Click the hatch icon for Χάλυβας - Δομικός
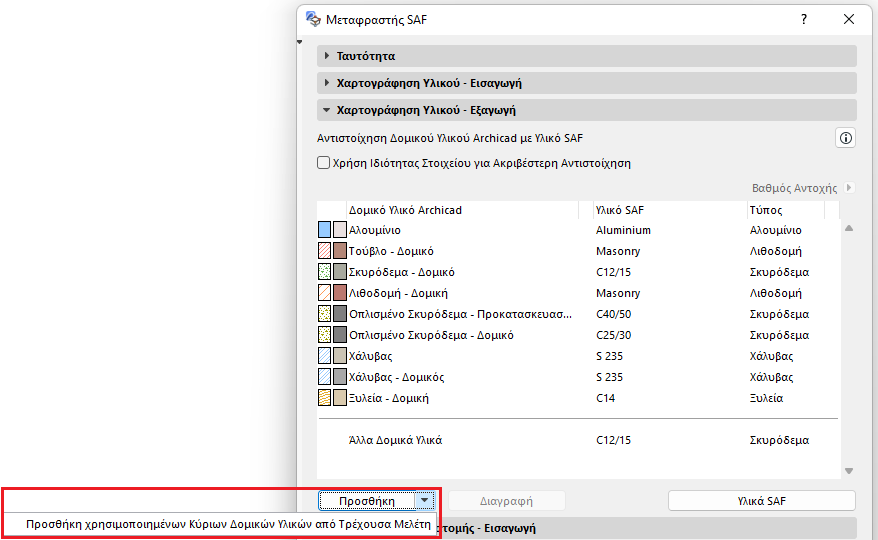878x540 pixels. 324,377
